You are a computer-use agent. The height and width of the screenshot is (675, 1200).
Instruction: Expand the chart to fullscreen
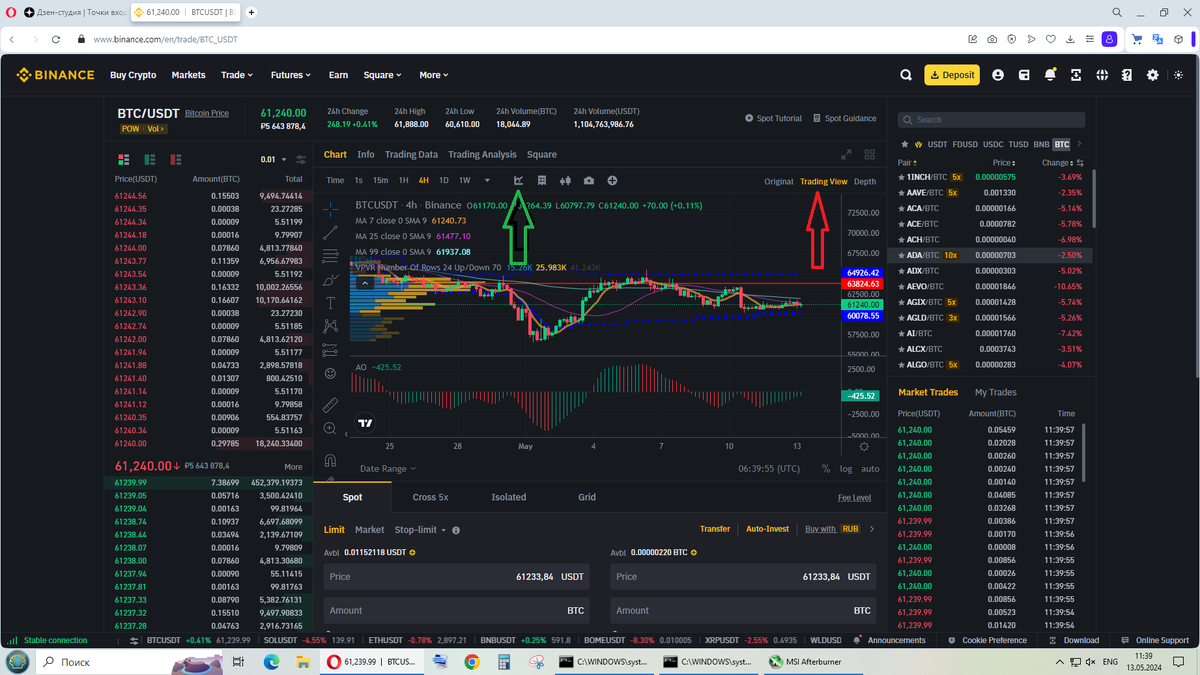[846, 154]
